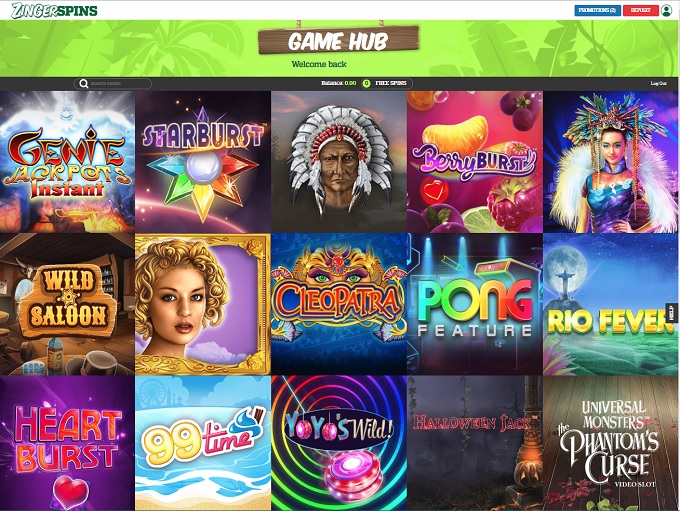
Task: Open the Help side tab
Action: pyautogui.click(x=672, y=312)
